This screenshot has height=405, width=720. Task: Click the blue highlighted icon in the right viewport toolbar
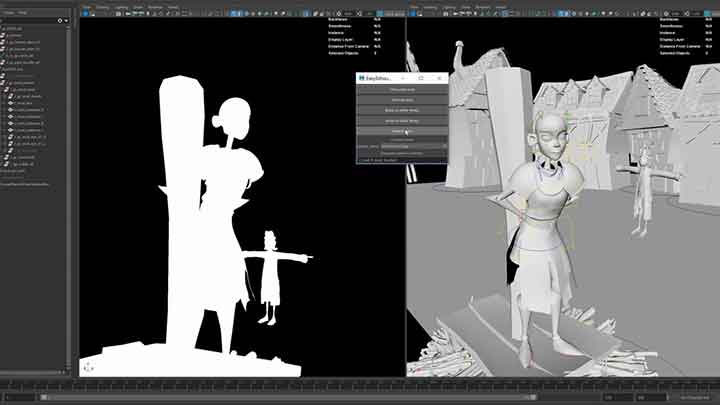(x=562, y=14)
